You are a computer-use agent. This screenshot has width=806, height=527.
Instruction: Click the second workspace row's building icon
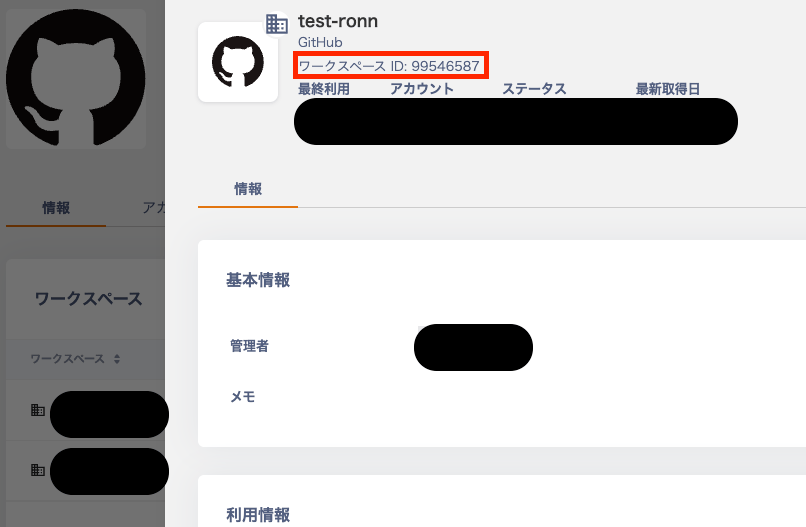(x=38, y=469)
